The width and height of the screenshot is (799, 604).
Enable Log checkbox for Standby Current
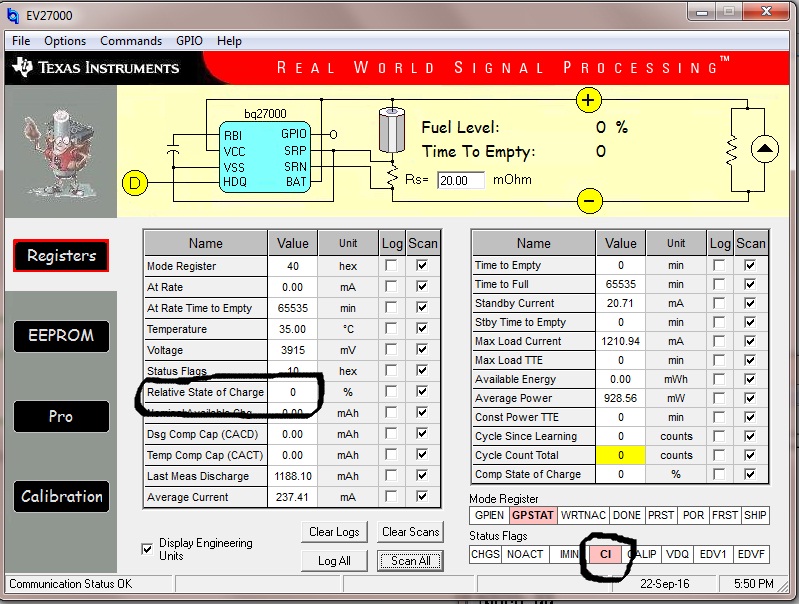pyautogui.click(x=719, y=303)
